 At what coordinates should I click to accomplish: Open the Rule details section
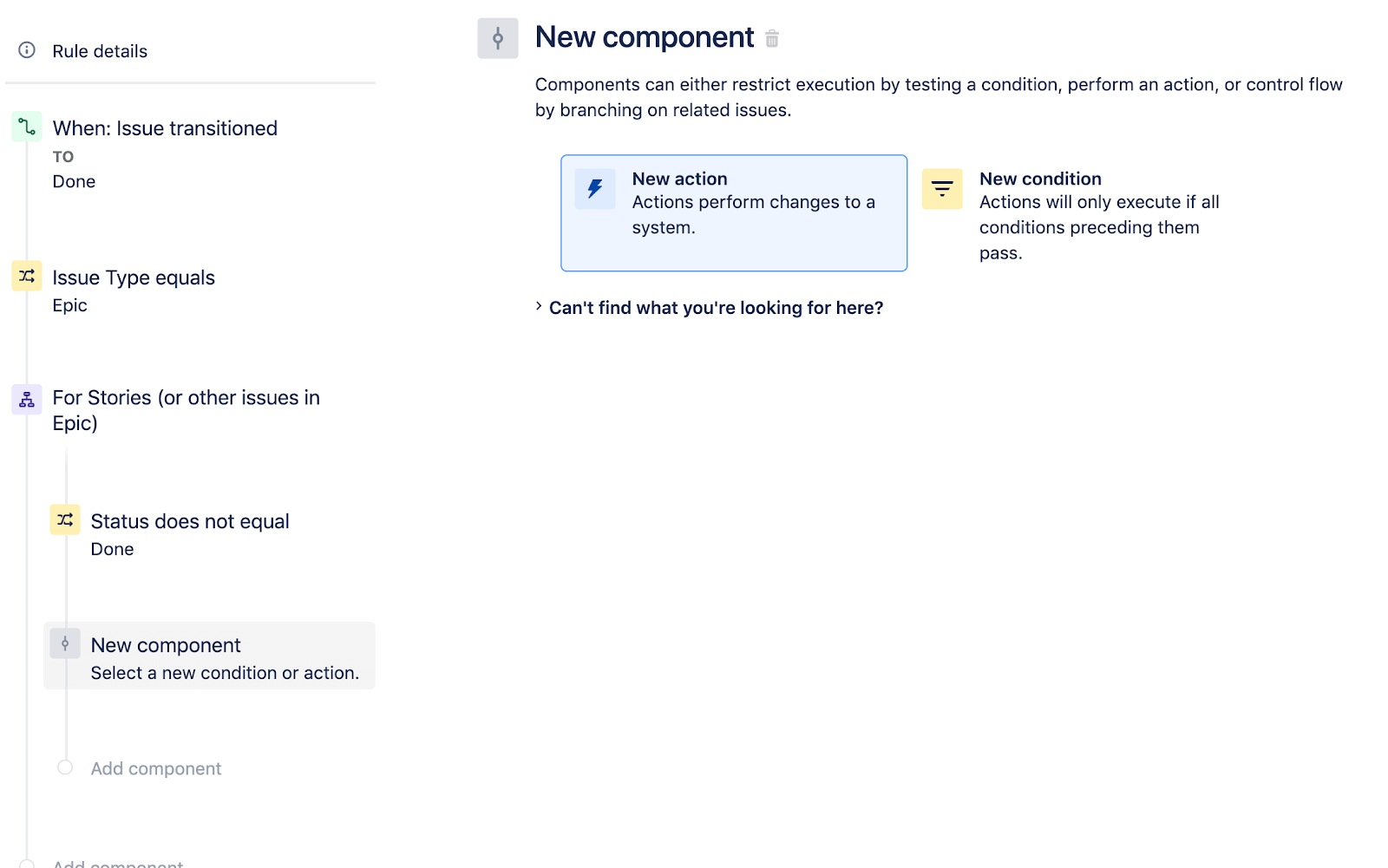click(99, 50)
